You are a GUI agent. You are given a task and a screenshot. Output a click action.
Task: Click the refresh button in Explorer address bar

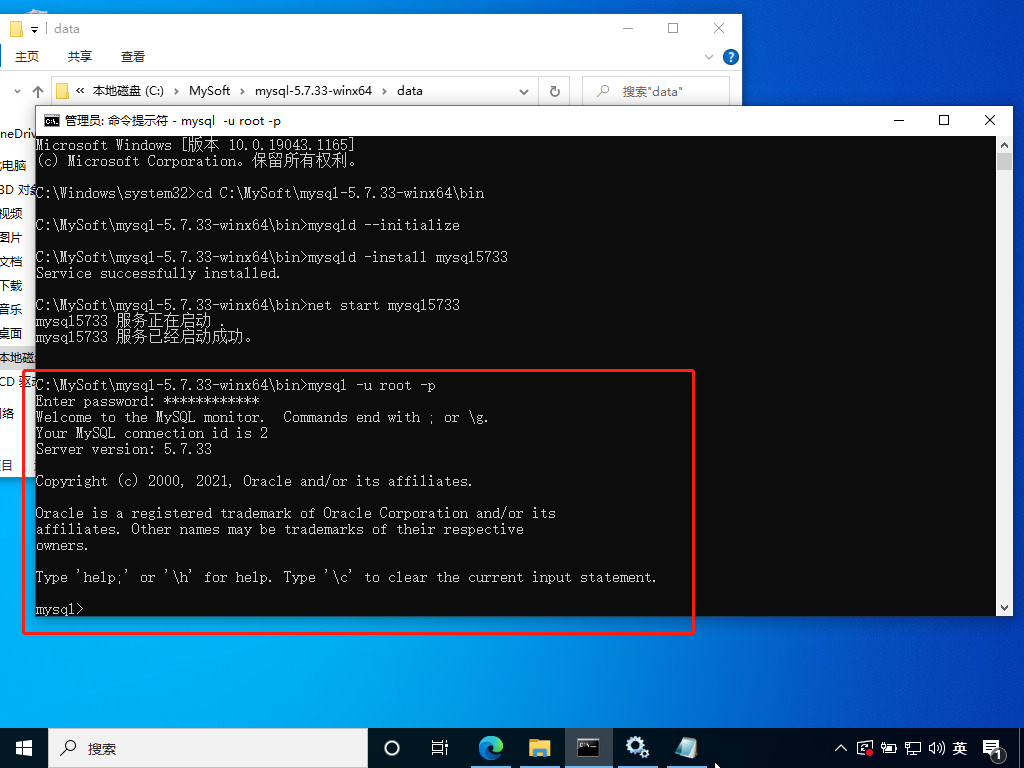554,91
